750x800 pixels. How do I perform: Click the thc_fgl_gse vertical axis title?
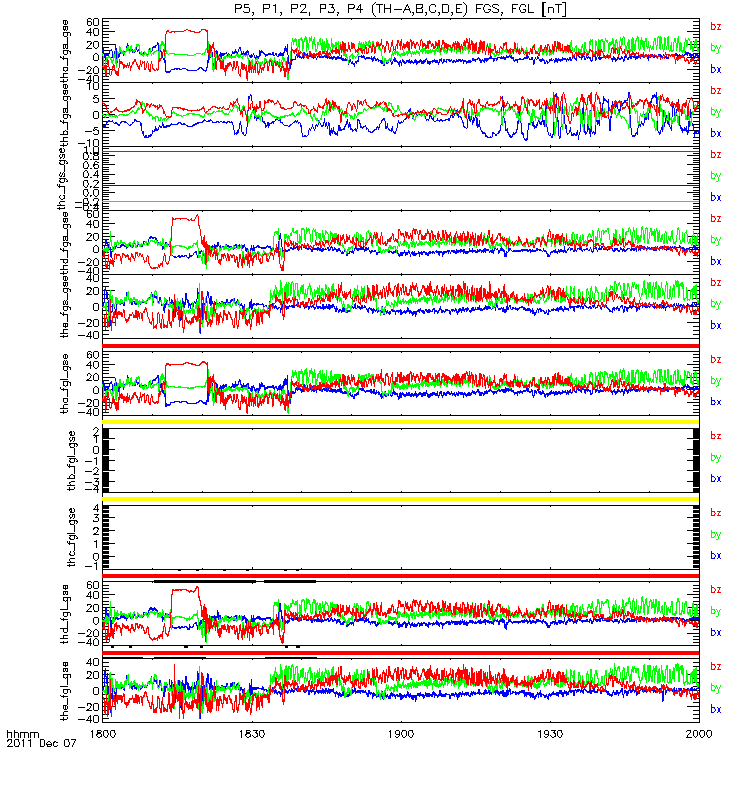coord(71,537)
